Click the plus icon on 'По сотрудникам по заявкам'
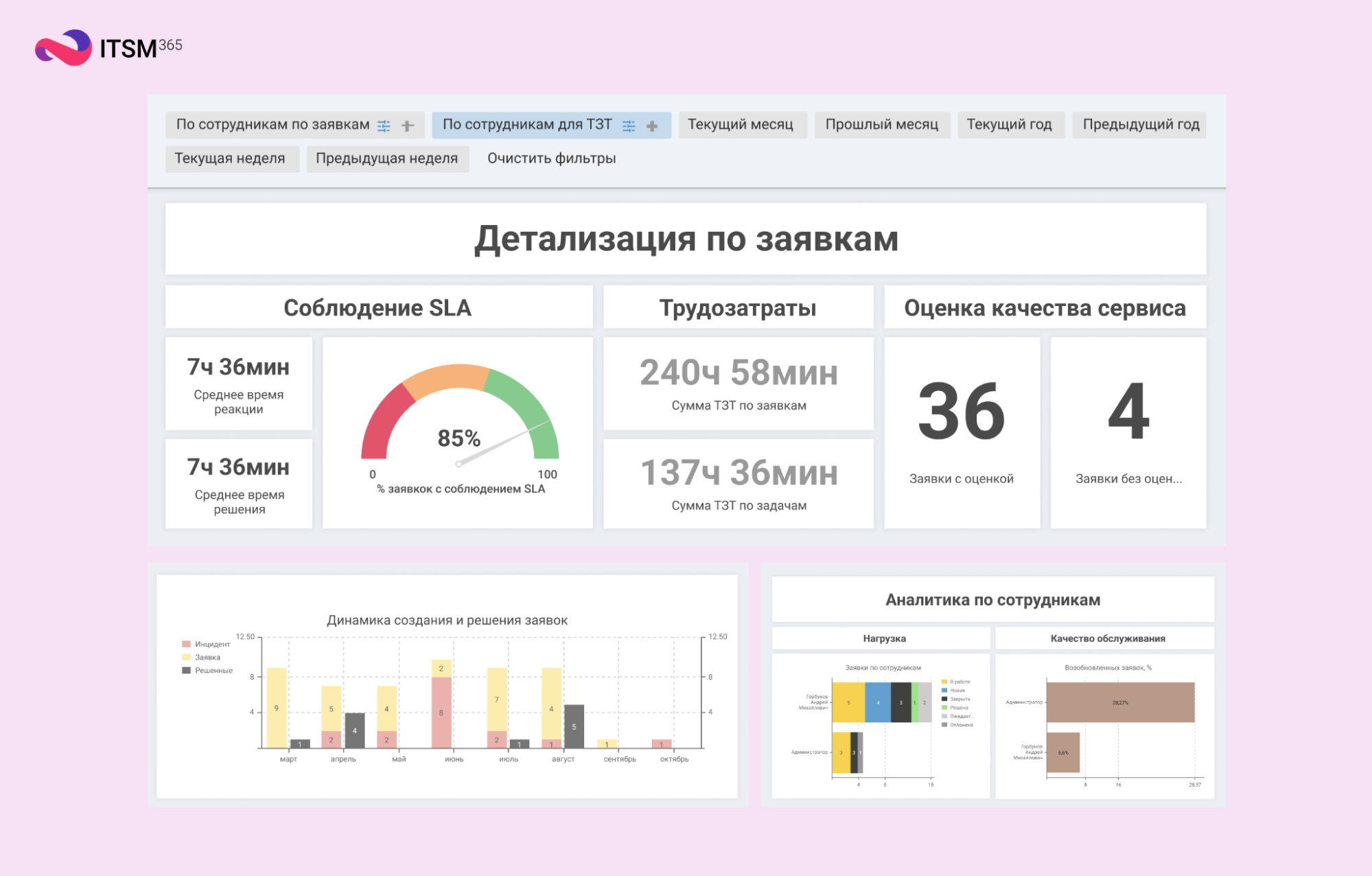Viewport: 1372px width, 876px height. pos(408,126)
